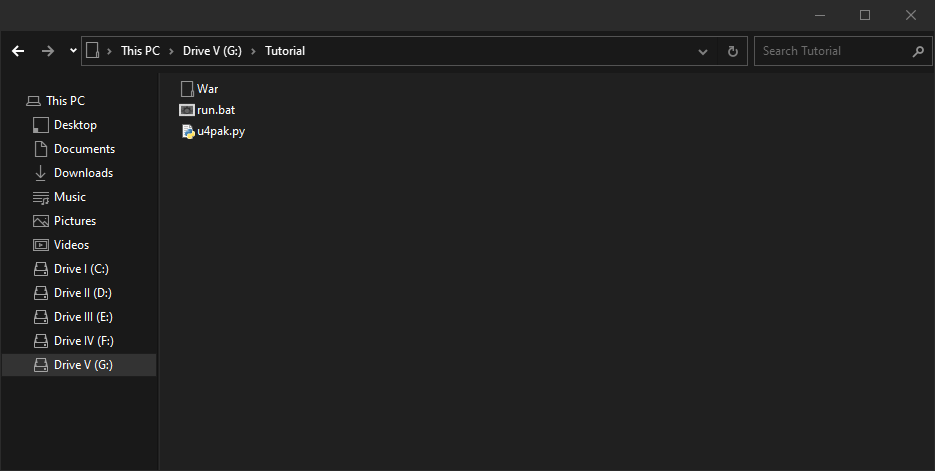Expand the address bar history dropdown
Screen dimensions: 935x471
pos(704,51)
